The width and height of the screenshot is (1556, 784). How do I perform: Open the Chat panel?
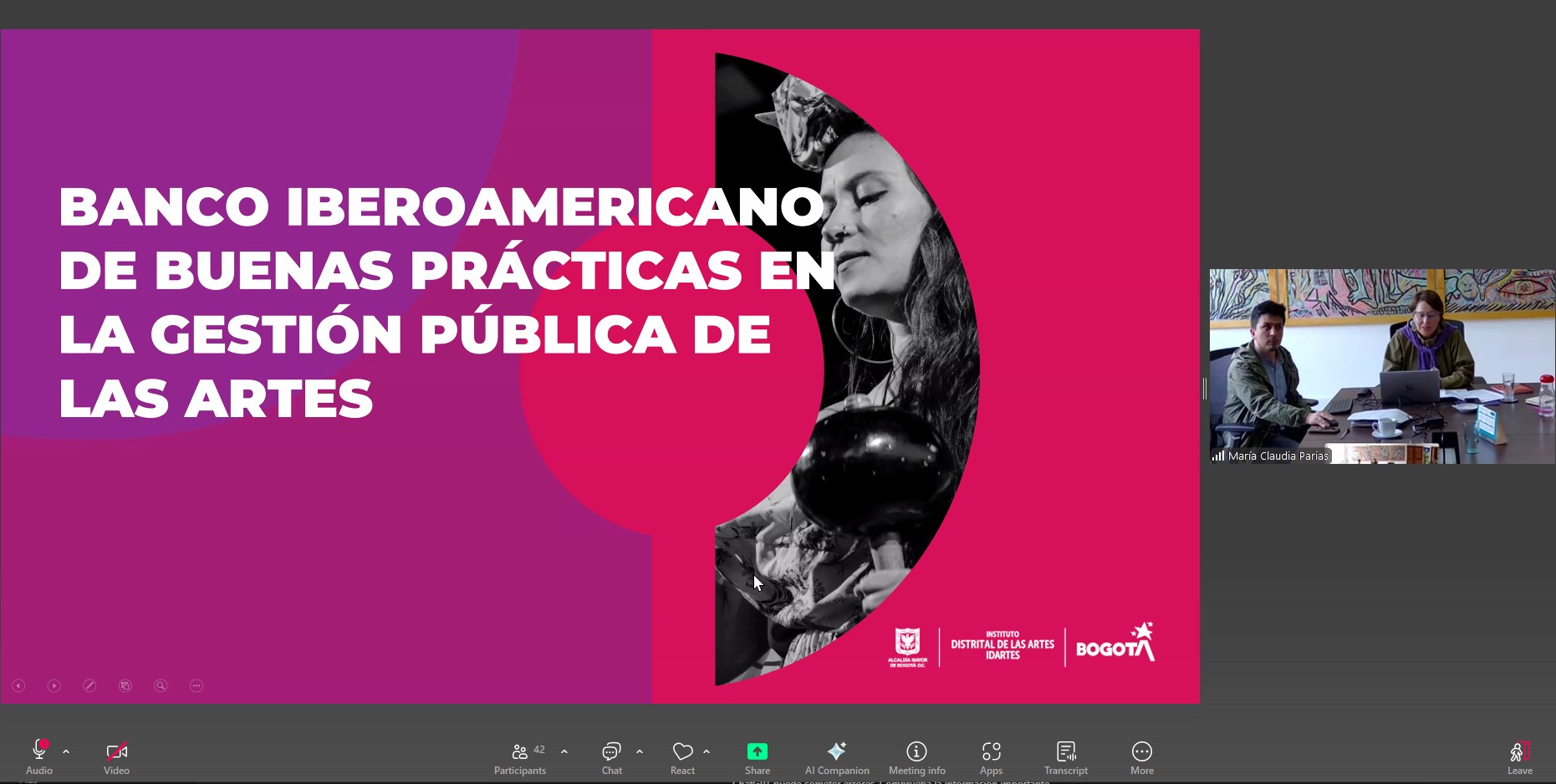(x=611, y=751)
